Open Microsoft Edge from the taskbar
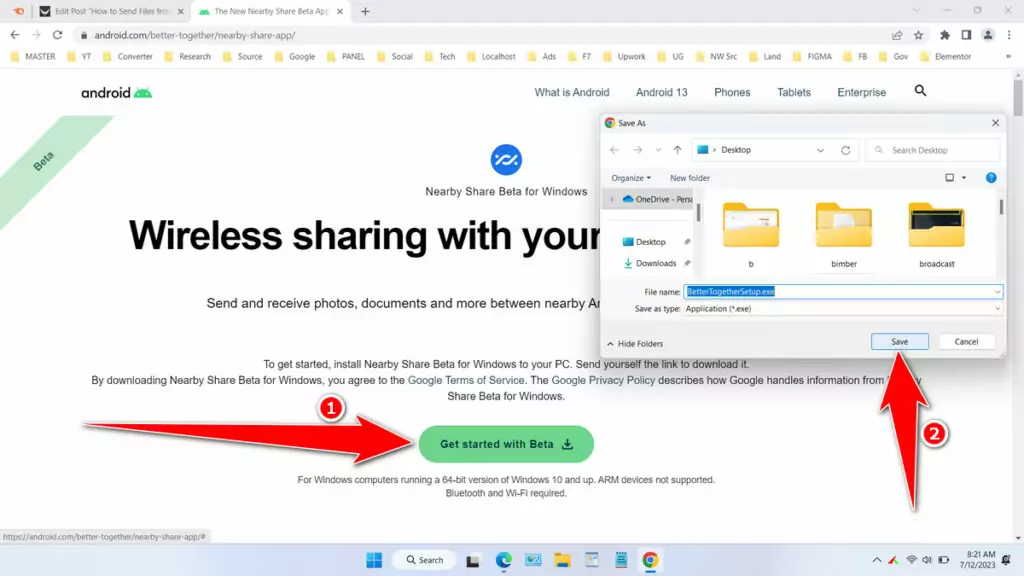Viewport: 1024px width, 576px height. tap(504, 560)
